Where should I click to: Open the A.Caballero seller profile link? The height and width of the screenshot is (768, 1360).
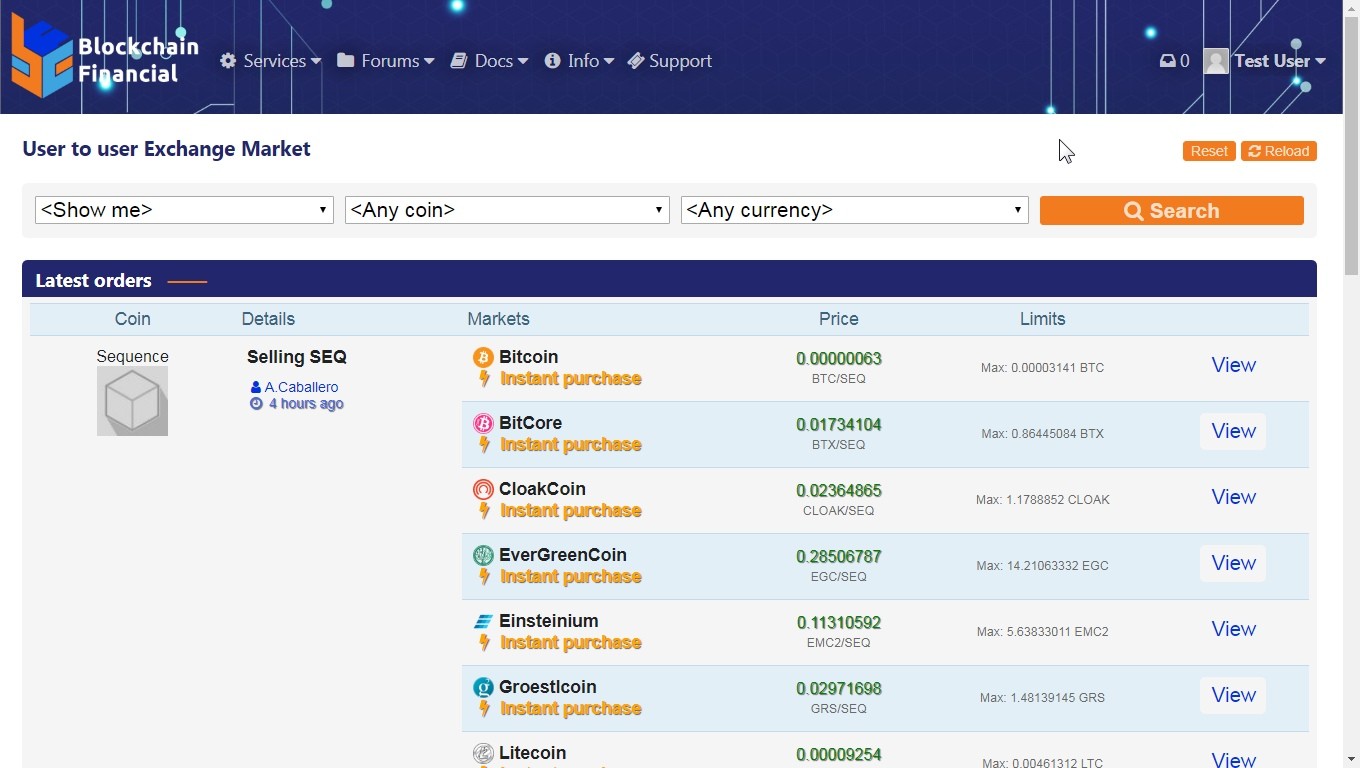pos(300,387)
